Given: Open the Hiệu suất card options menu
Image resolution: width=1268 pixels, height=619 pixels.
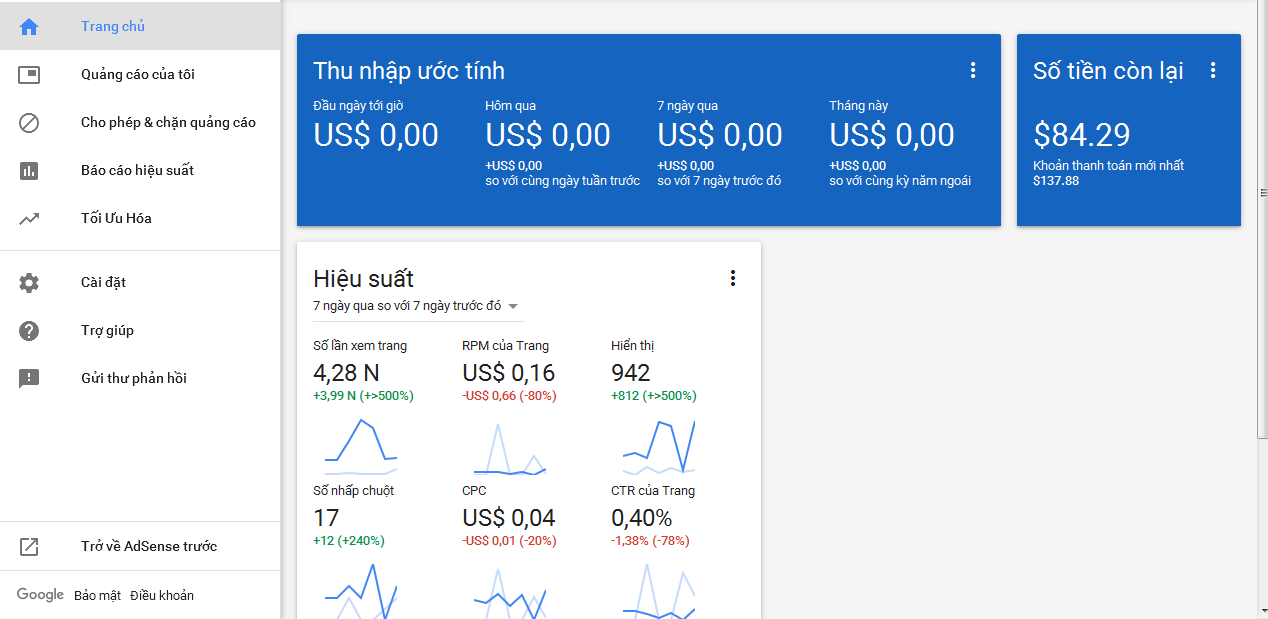Looking at the screenshot, I should click(733, 278).
